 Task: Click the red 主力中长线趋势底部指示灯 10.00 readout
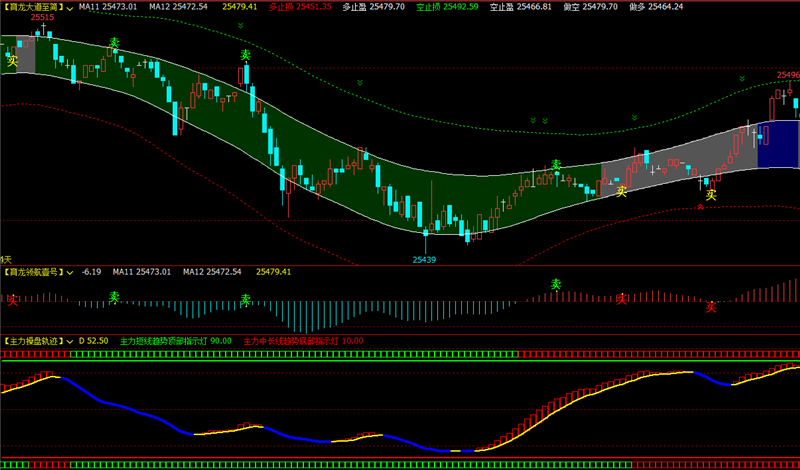pos(304,340)
